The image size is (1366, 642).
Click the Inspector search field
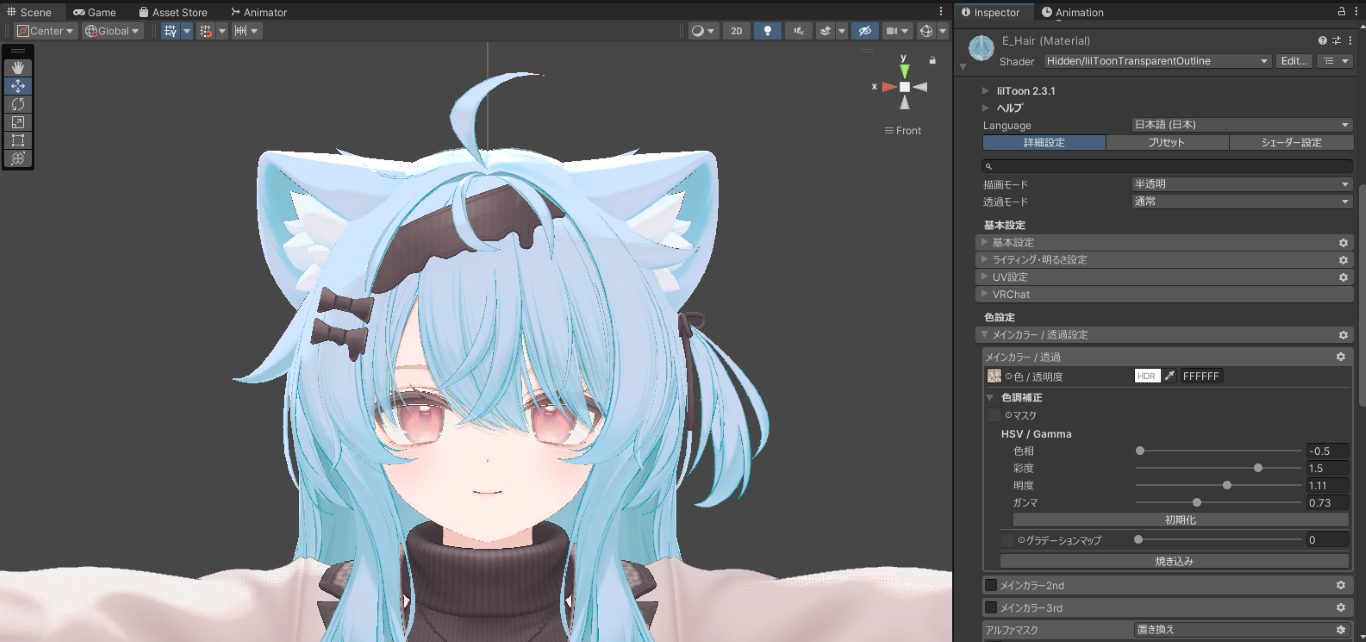click(1167, 166)
